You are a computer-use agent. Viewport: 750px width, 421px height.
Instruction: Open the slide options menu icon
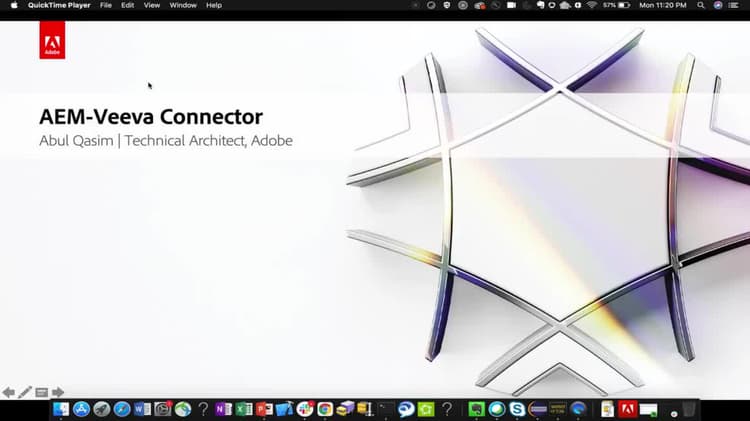click(x=42, y=393)
